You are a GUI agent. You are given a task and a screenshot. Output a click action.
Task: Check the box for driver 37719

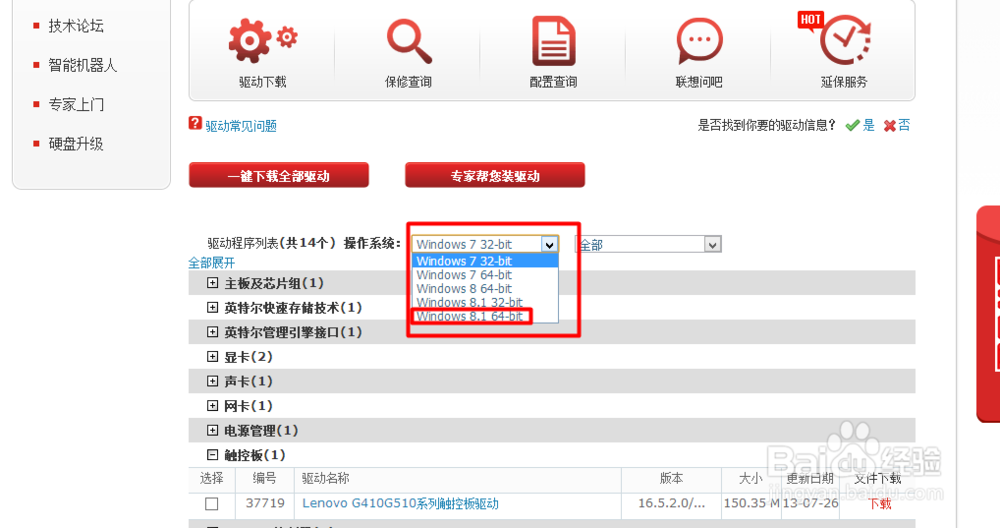click(x=212, y=504)
